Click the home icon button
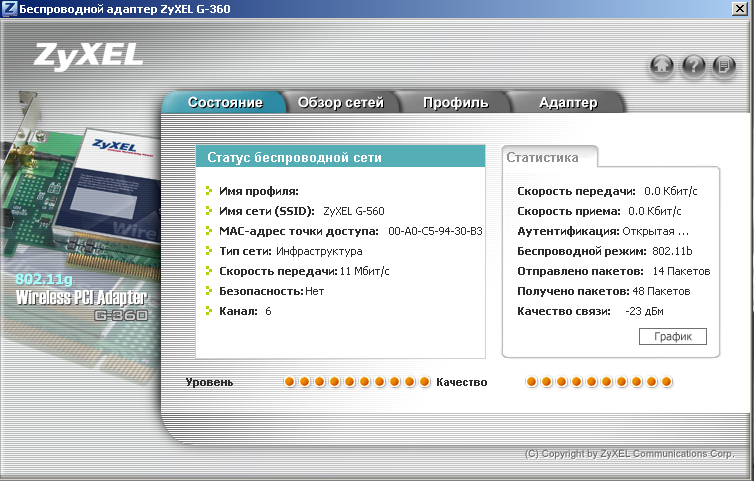Screen dimensions: 754x481 tap(662, 65)
